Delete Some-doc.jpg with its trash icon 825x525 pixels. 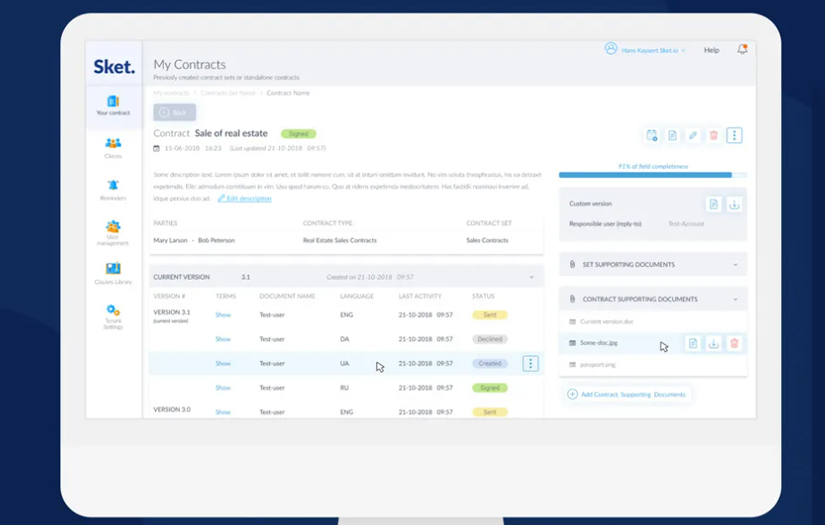coord(734,343)
